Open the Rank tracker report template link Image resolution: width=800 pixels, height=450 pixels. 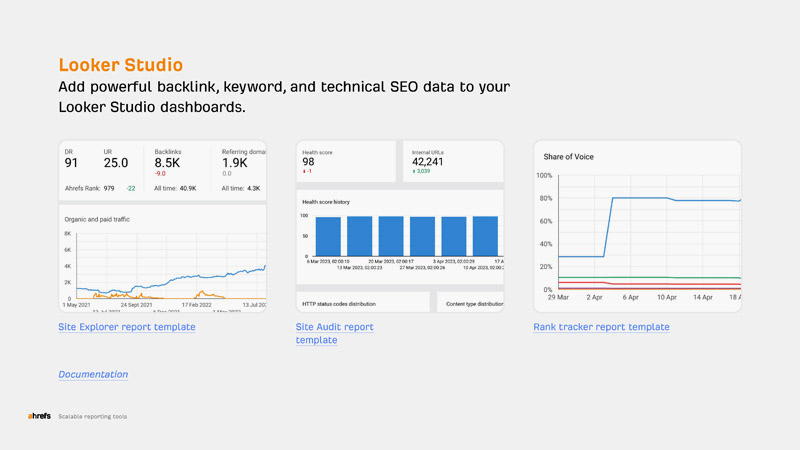coord(602,327)
